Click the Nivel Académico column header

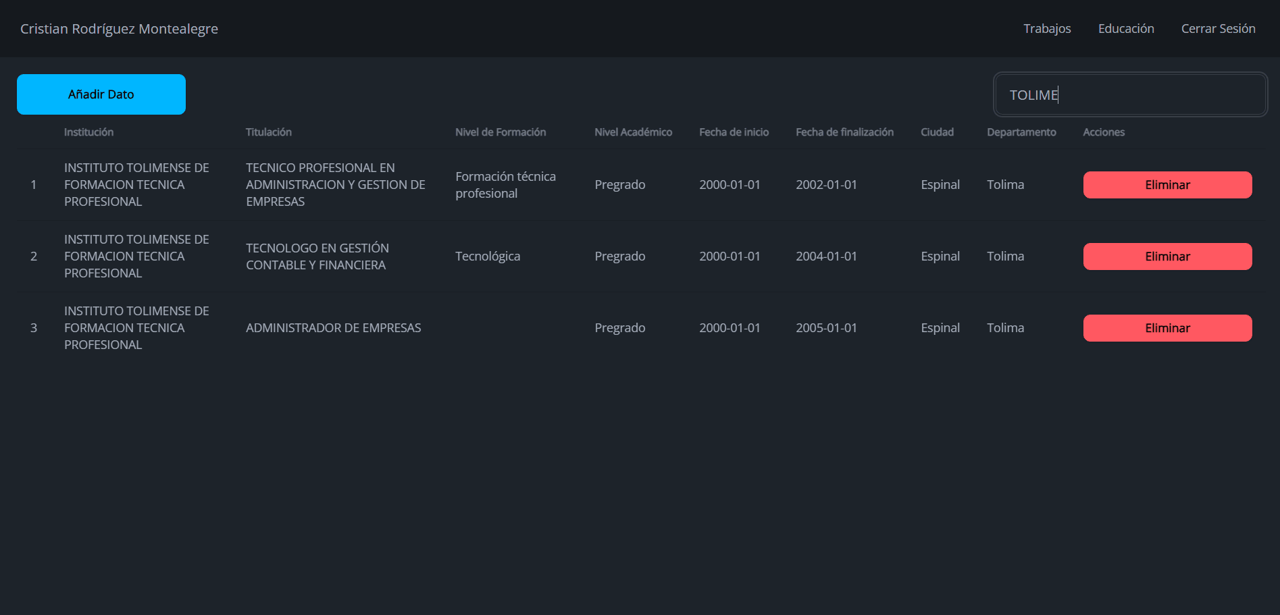[633, 132]
